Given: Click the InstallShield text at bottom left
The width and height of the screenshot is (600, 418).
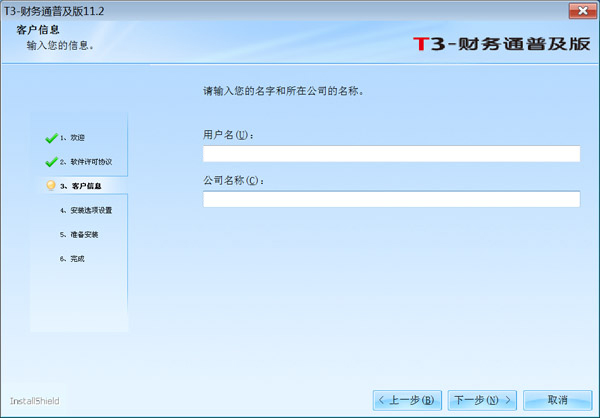Looking at the screenshot, I should (35, 400).
